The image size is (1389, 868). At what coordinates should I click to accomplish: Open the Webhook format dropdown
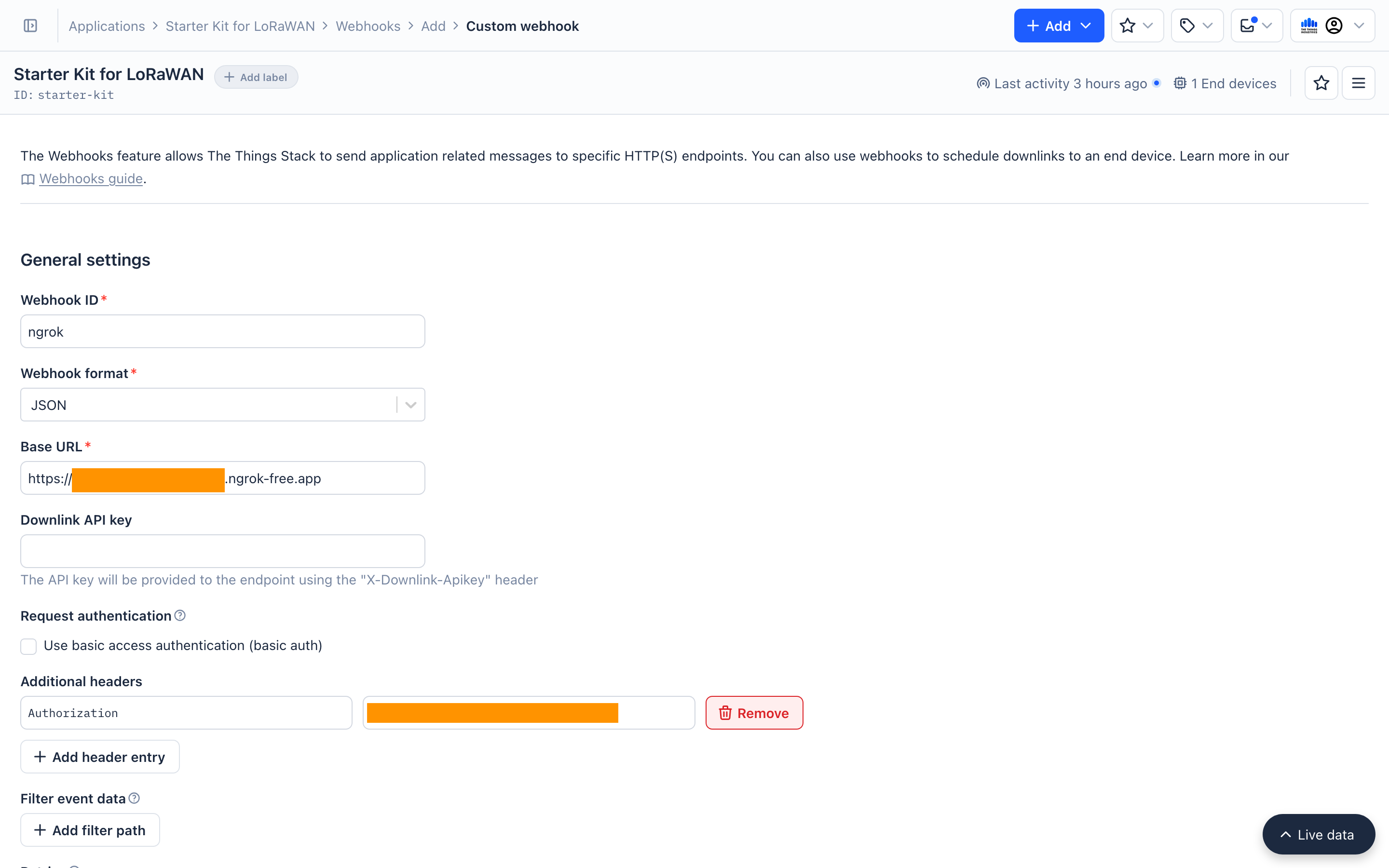click(409, 404)
